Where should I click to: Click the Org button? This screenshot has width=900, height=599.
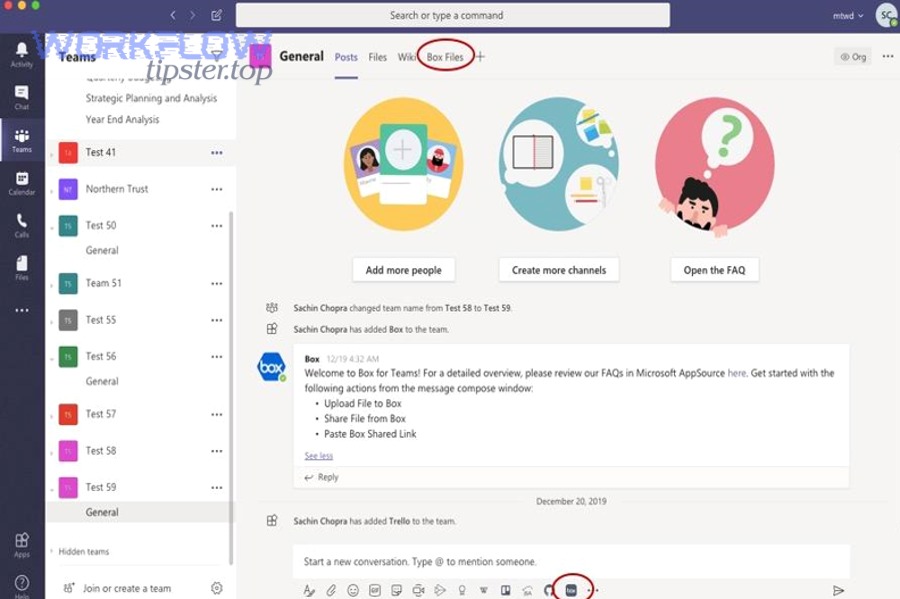[853, 56]
